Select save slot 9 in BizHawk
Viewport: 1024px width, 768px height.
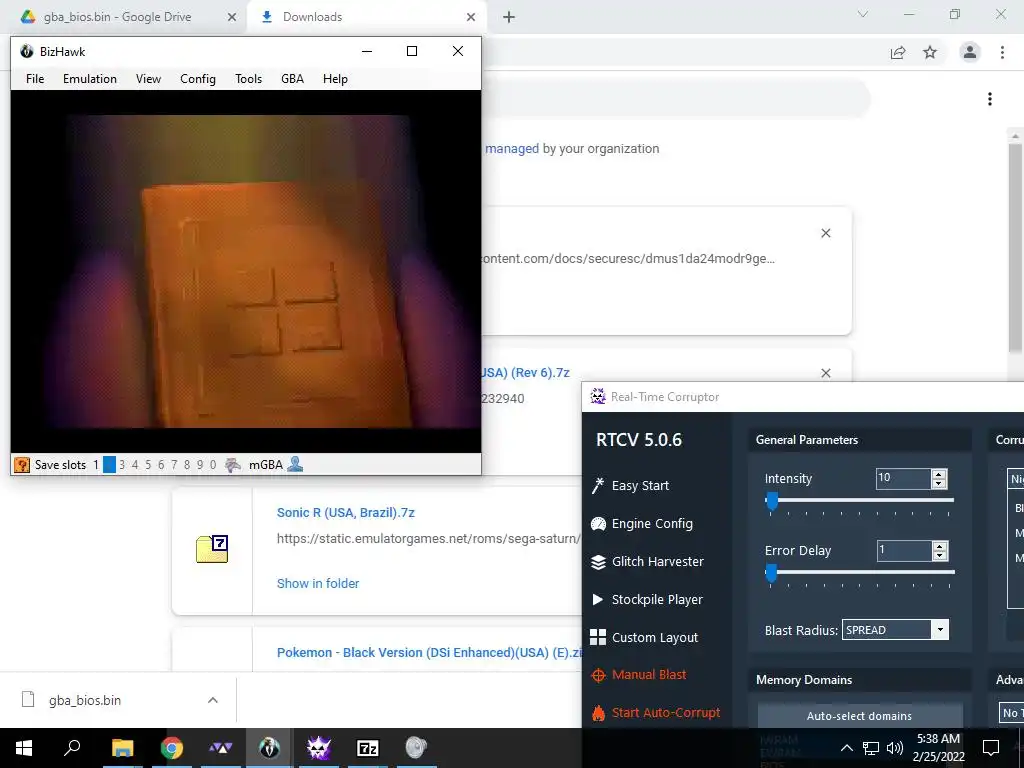pos(200,465)
